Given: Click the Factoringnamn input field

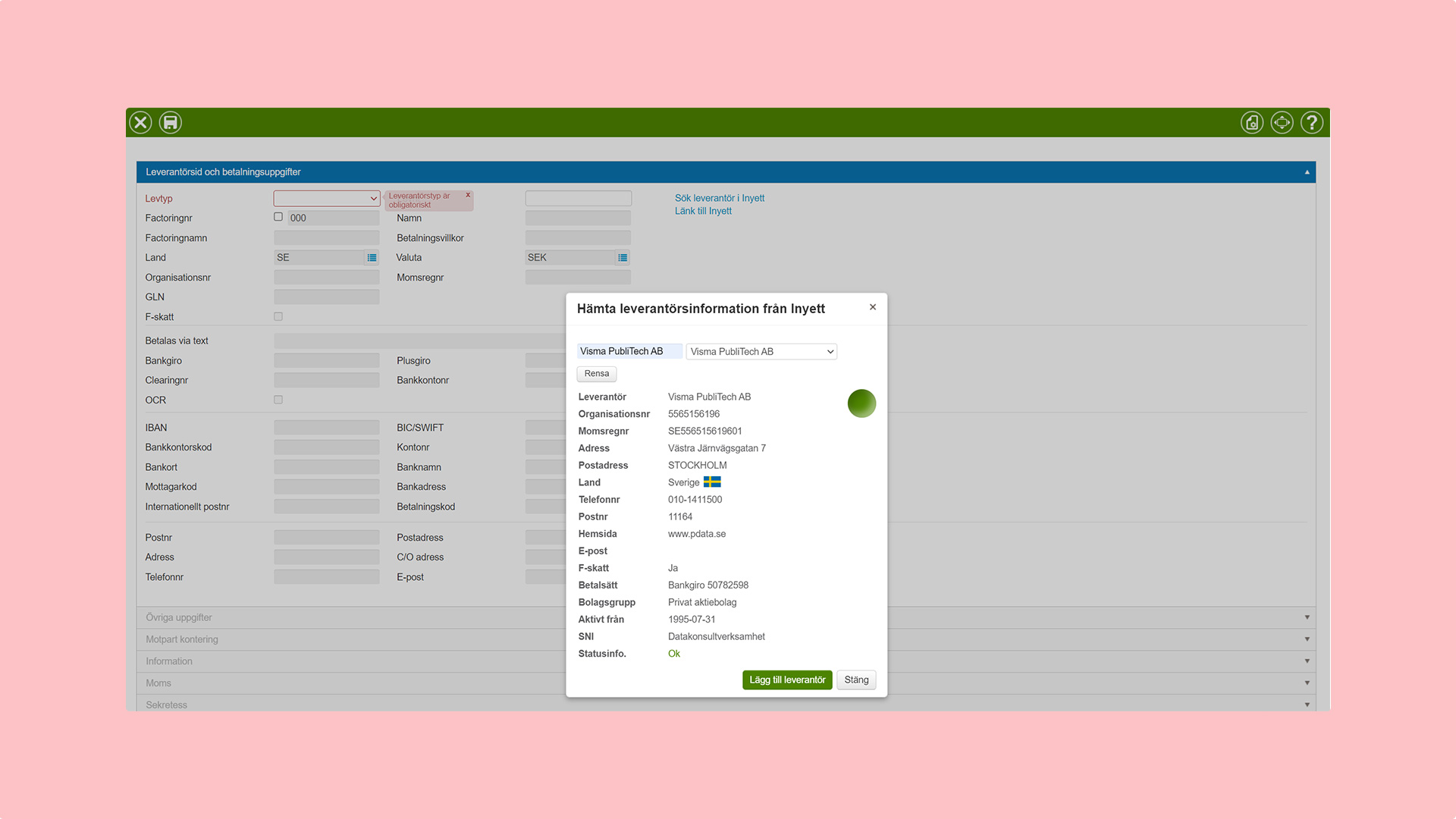Looking at the screenshot, I should (x=327, y=238).
